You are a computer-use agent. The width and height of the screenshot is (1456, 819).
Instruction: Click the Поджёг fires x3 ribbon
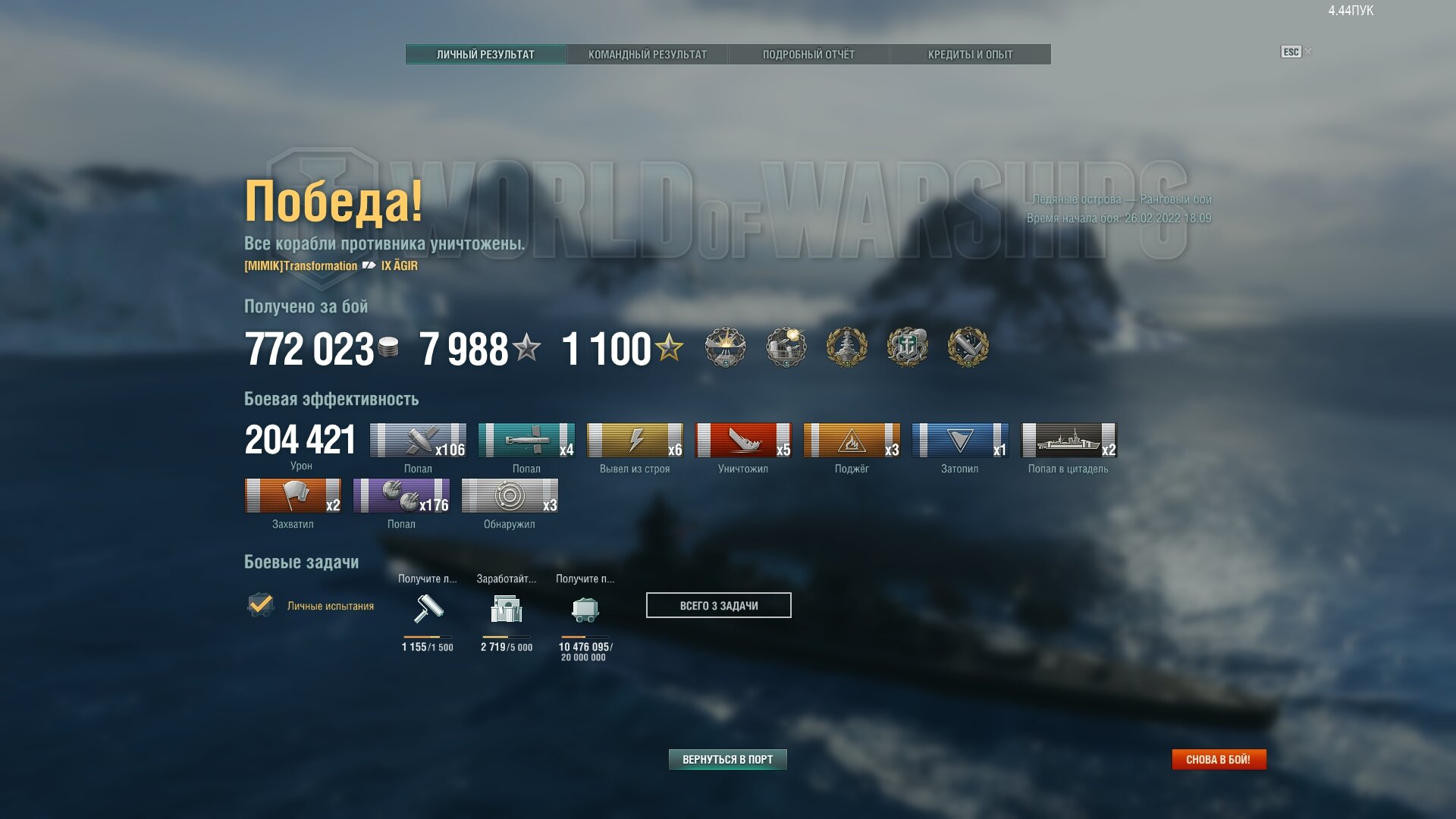click(852, 440)
